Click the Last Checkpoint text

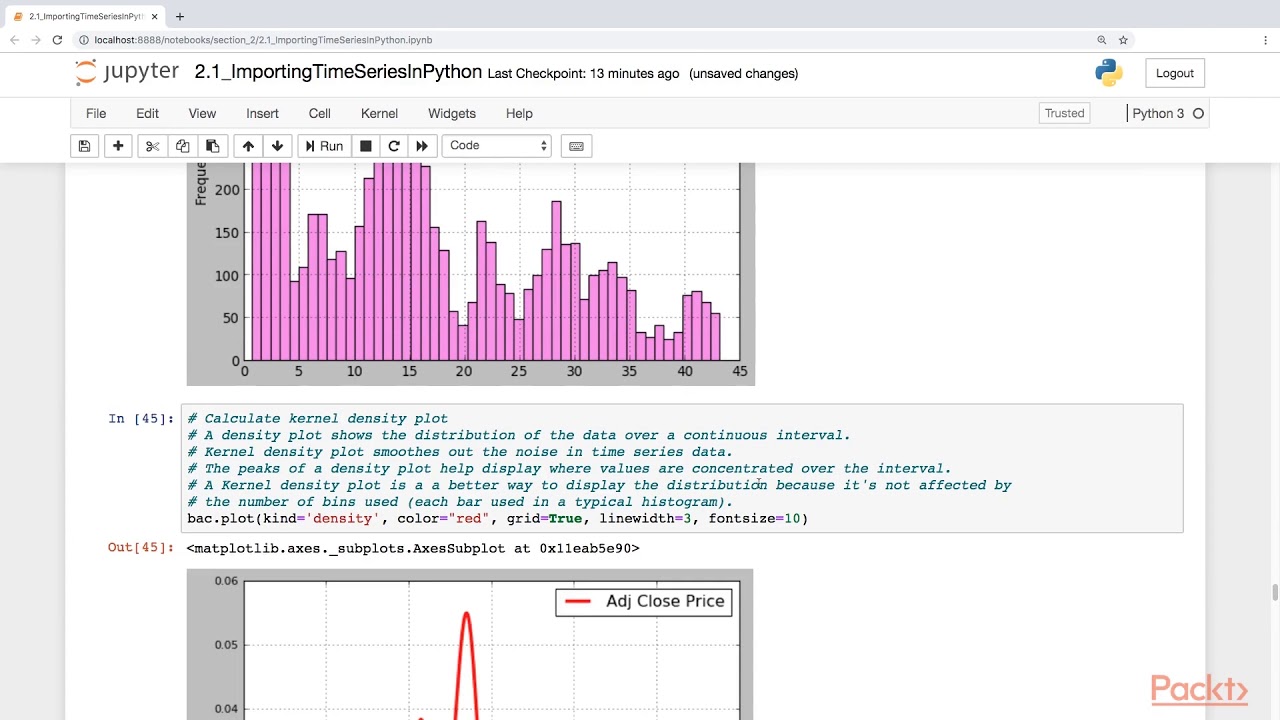coord(583,73)
